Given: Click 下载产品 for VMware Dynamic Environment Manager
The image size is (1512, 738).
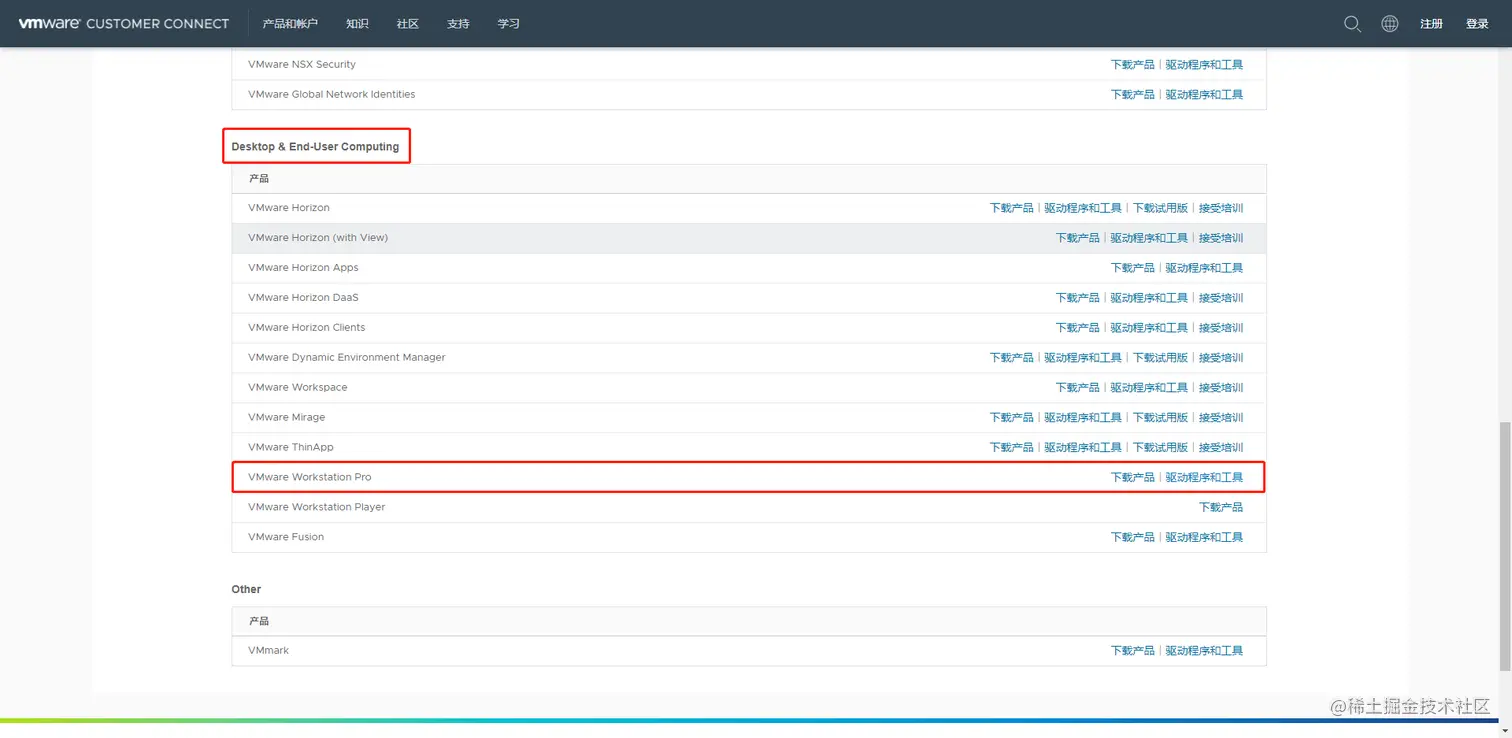Looking at the screenshot, I should (x=1011, y=357).
